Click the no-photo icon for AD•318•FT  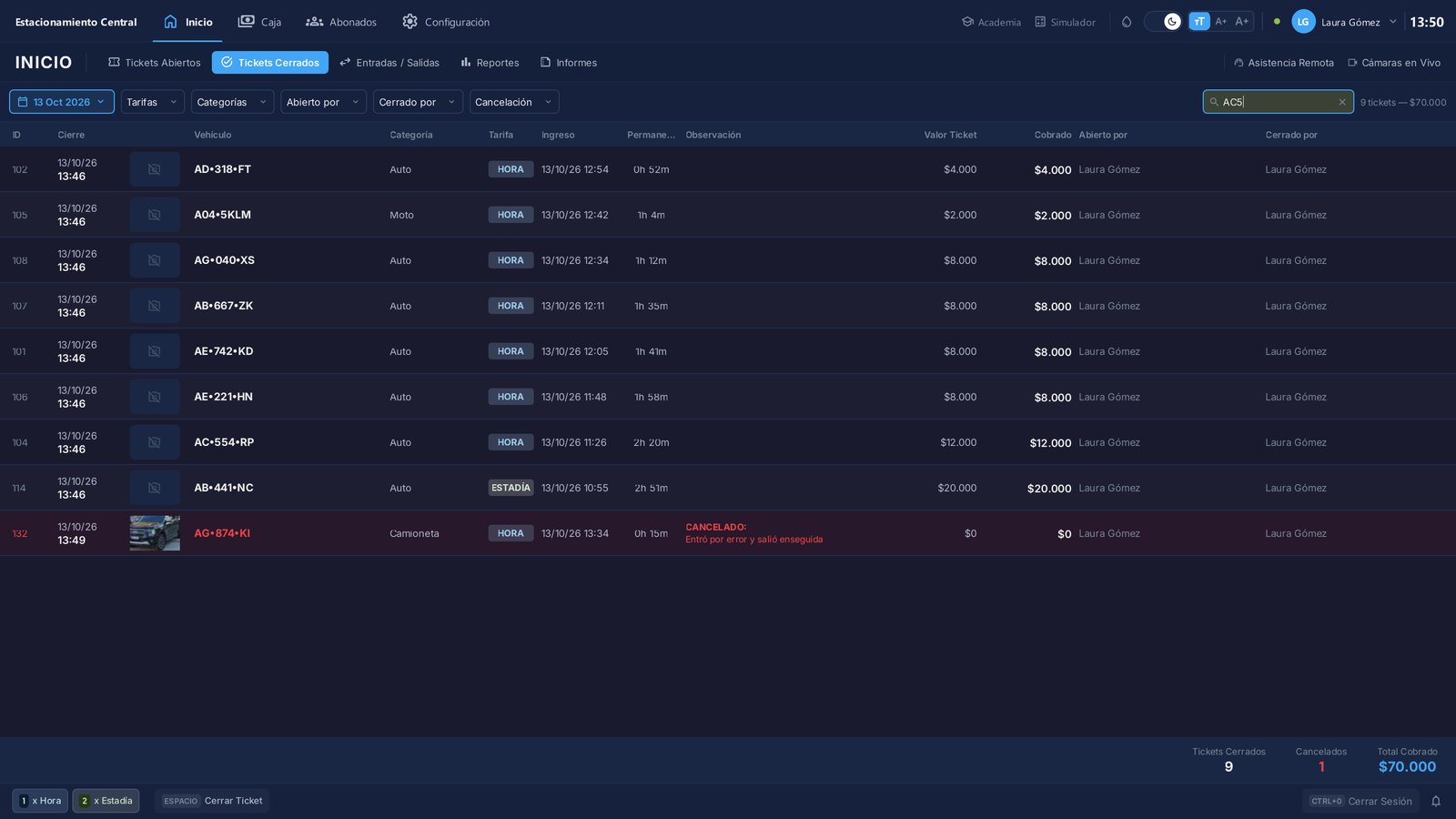(x=155, y=169)
